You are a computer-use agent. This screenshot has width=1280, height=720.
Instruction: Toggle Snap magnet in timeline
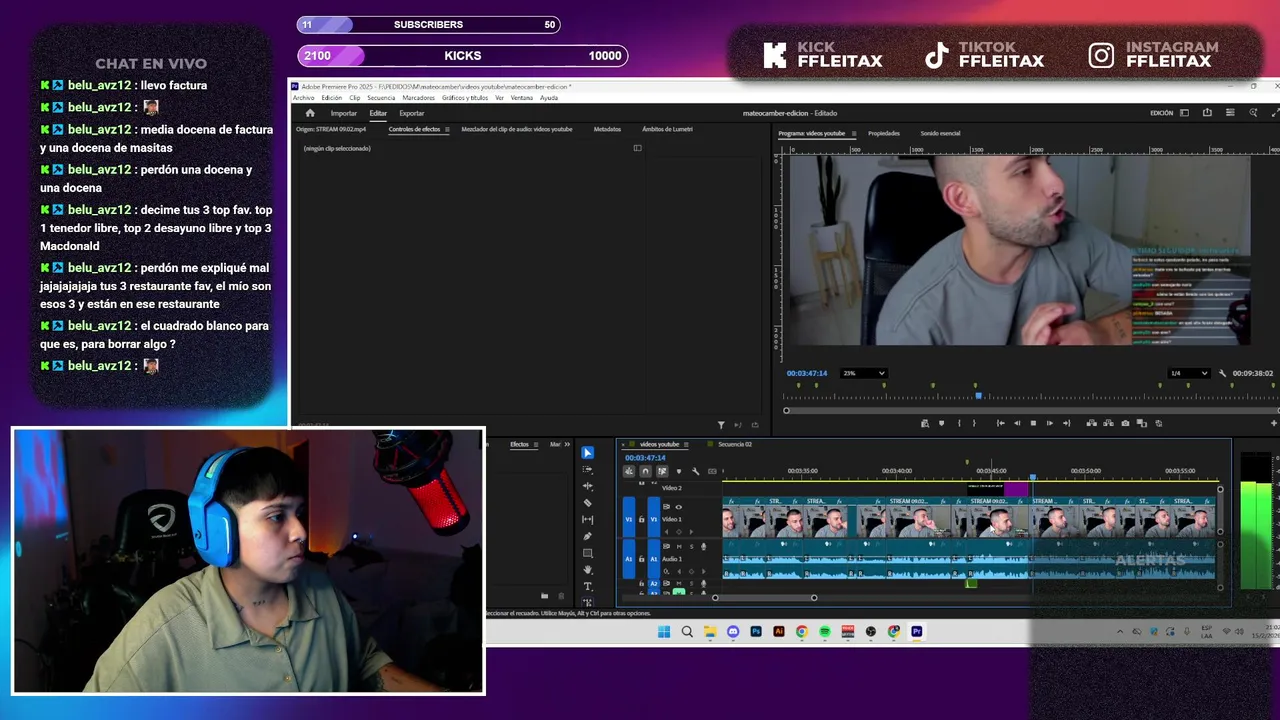[645, 471]
